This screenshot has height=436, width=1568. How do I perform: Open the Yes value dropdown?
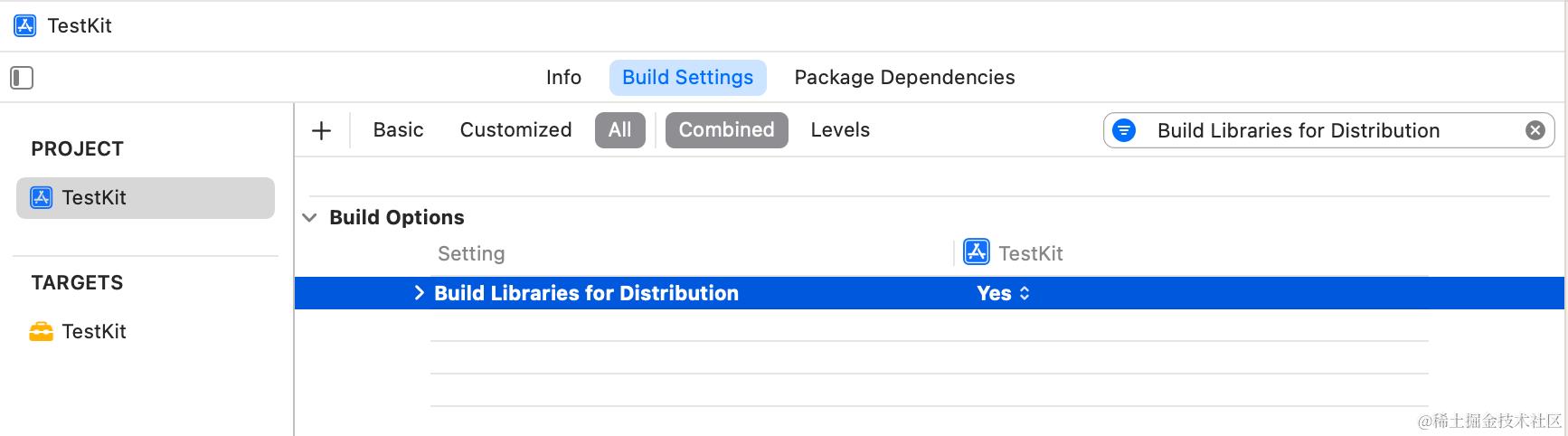tap(1003, 293)
